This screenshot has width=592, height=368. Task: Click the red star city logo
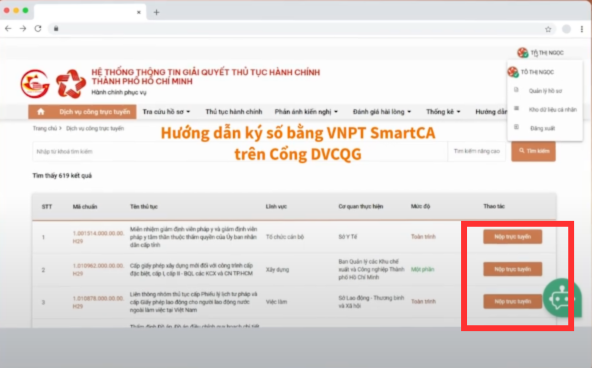pyautogui.click(x=71, y=83)
